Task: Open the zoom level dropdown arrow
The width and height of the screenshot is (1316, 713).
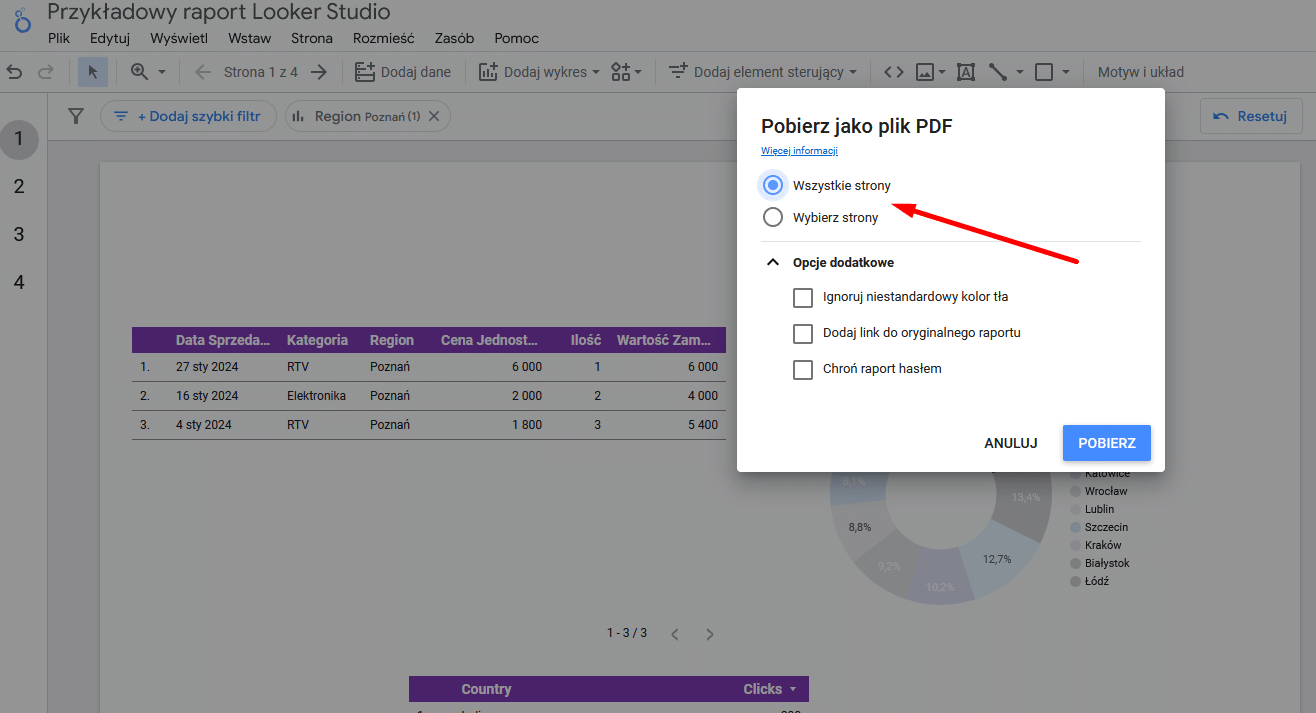Action: point(162,72)
